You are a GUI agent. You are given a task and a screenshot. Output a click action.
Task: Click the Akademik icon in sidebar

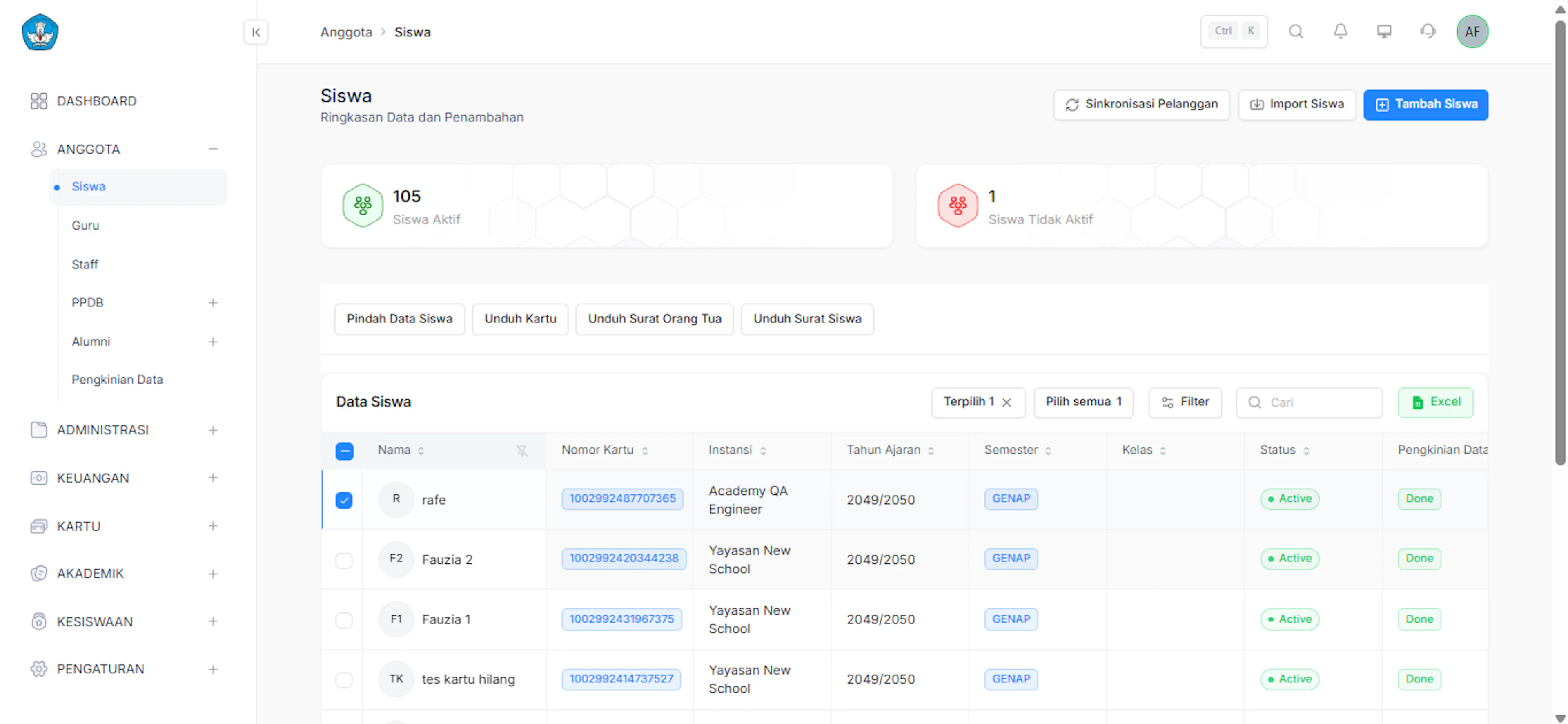(x=39, y=574)
